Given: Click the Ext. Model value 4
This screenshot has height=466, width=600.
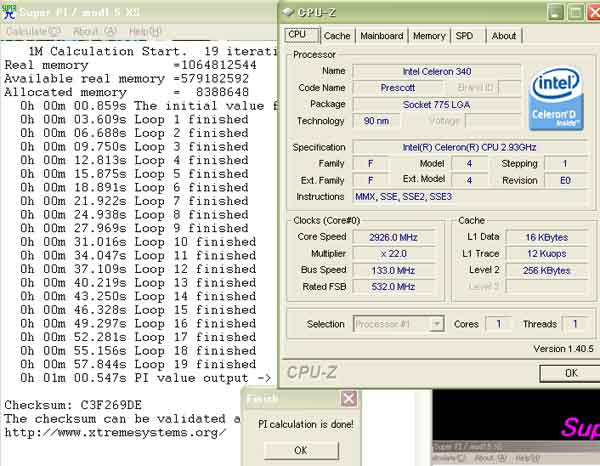Looking at the screenshot, I should [470, 181].
